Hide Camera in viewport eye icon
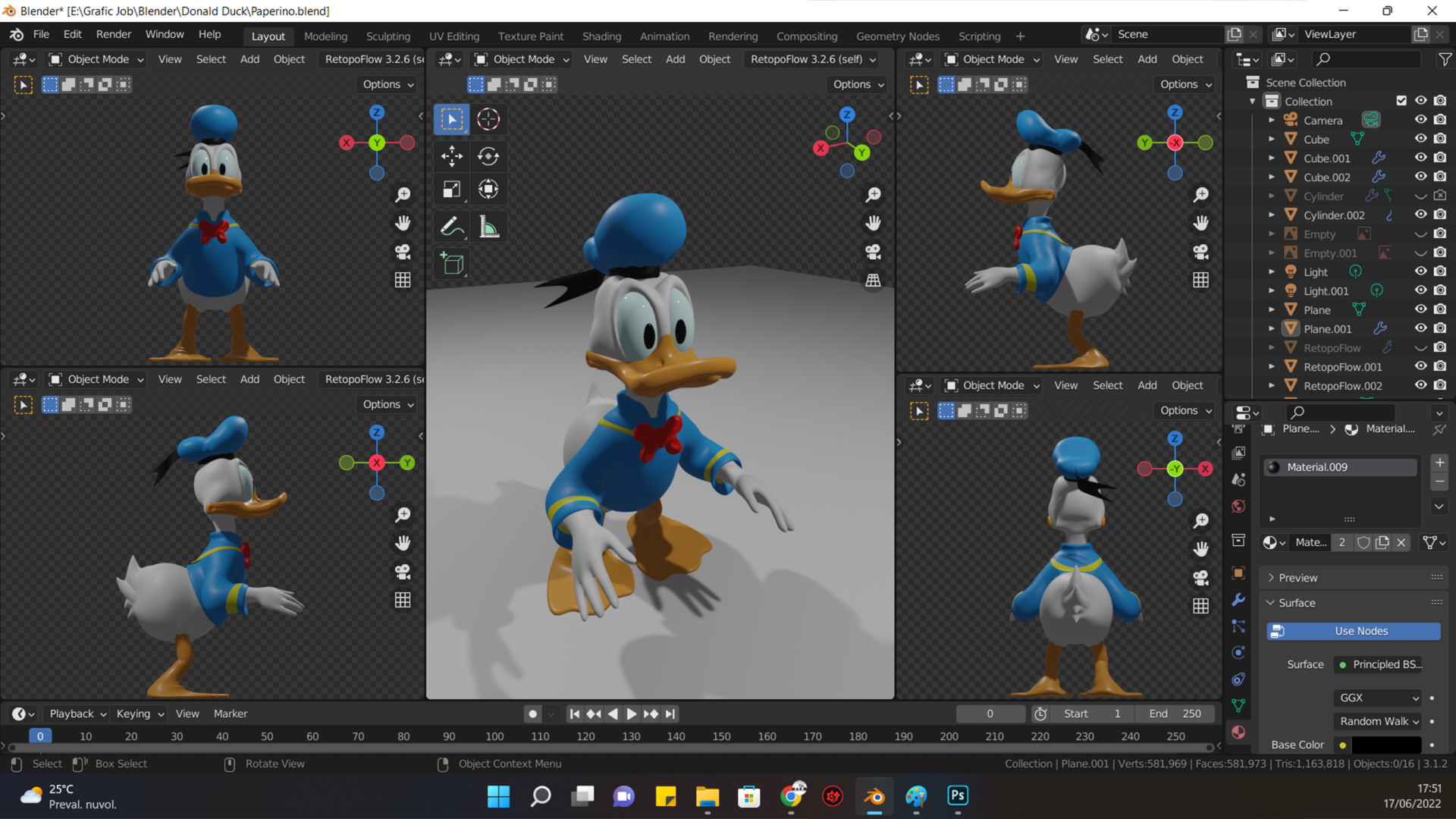The image size is (1456, 819). (1420, 120)
